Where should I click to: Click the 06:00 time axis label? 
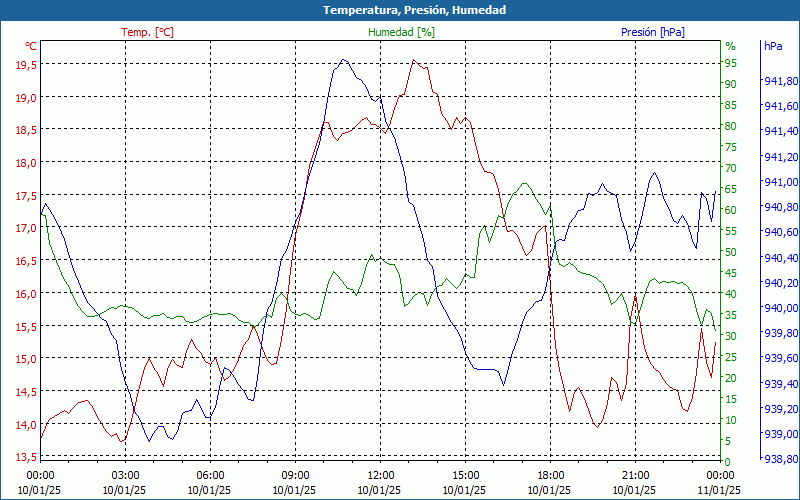pos(210,474)
